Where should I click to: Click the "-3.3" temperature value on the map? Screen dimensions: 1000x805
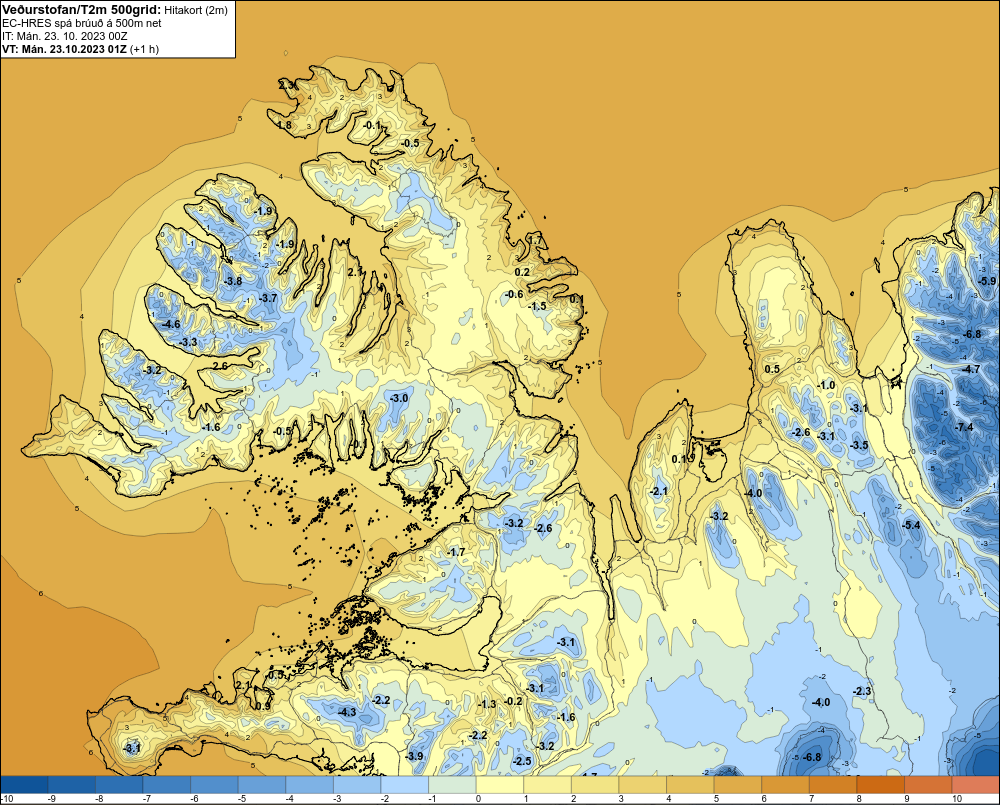[188, 342]
